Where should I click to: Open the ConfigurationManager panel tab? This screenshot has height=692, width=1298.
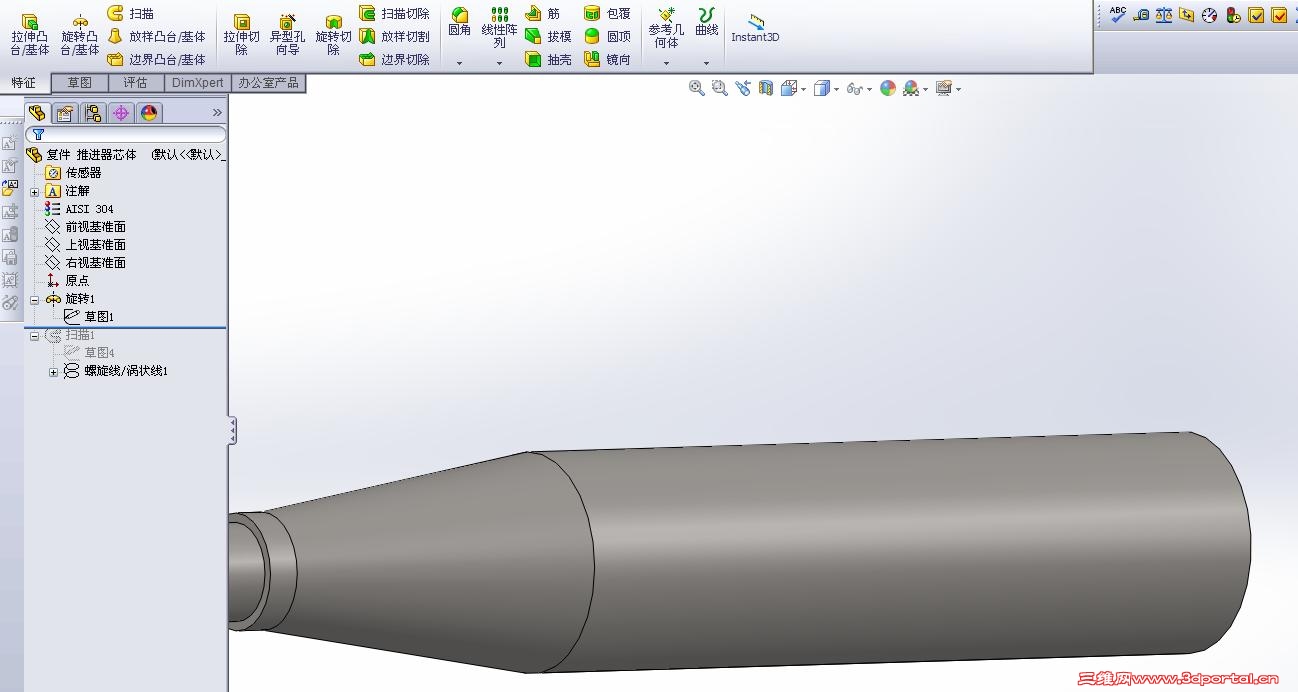[93, 112]
